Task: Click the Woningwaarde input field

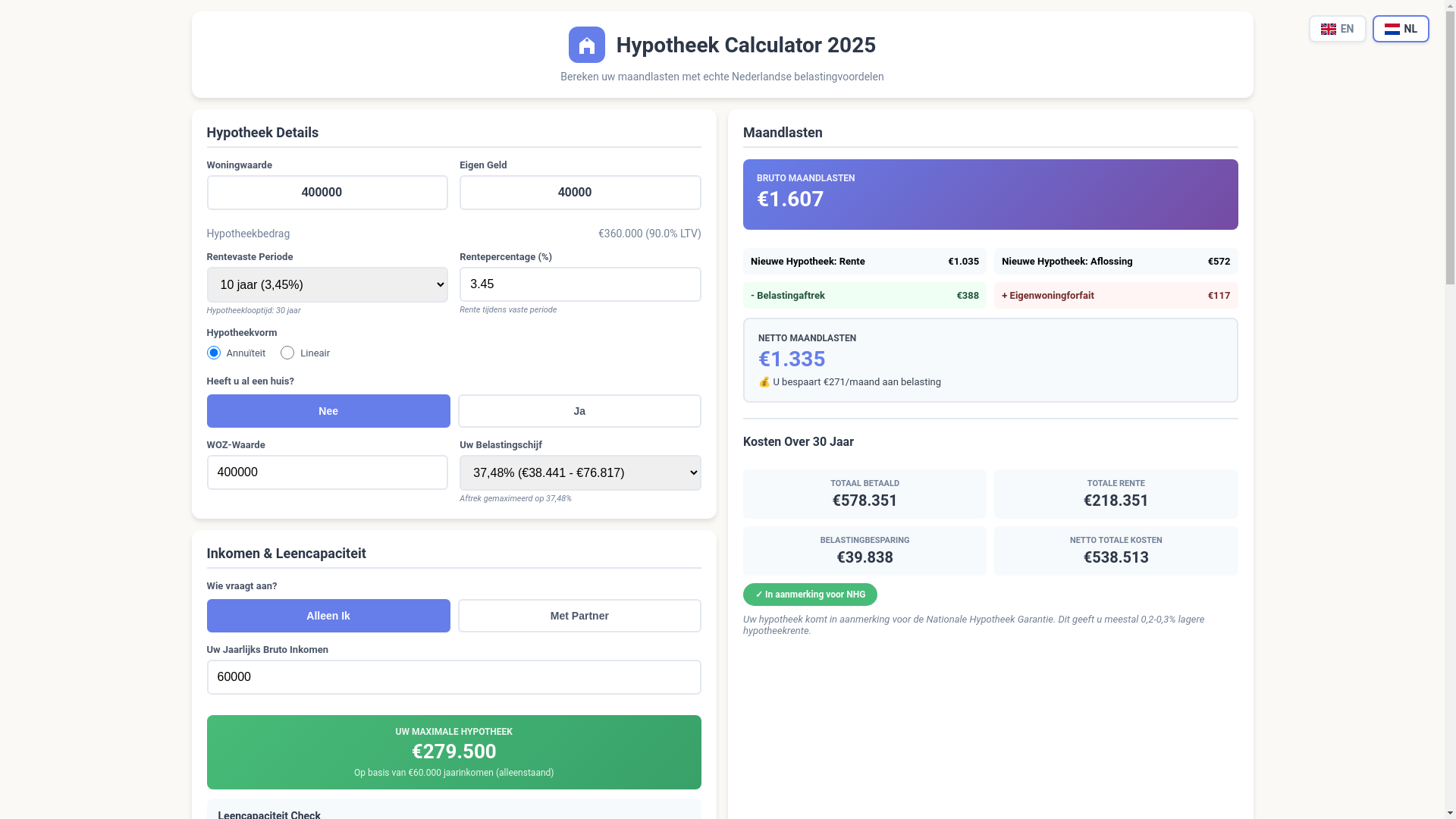Action: (327, 193)
